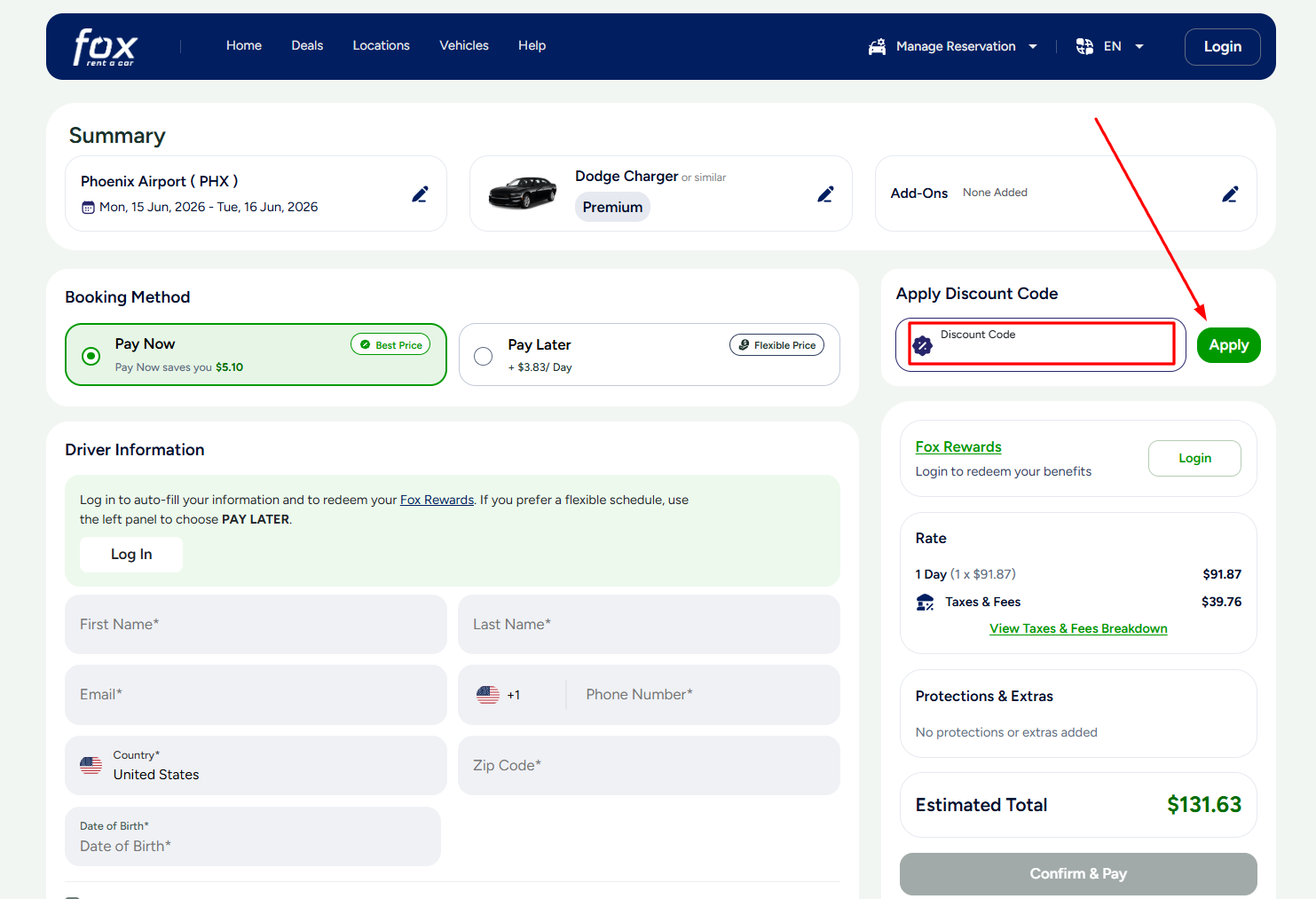The height and width of the screenshot is (899, 1316).
Task: Focus the First Name field
Action: (256, 625)
